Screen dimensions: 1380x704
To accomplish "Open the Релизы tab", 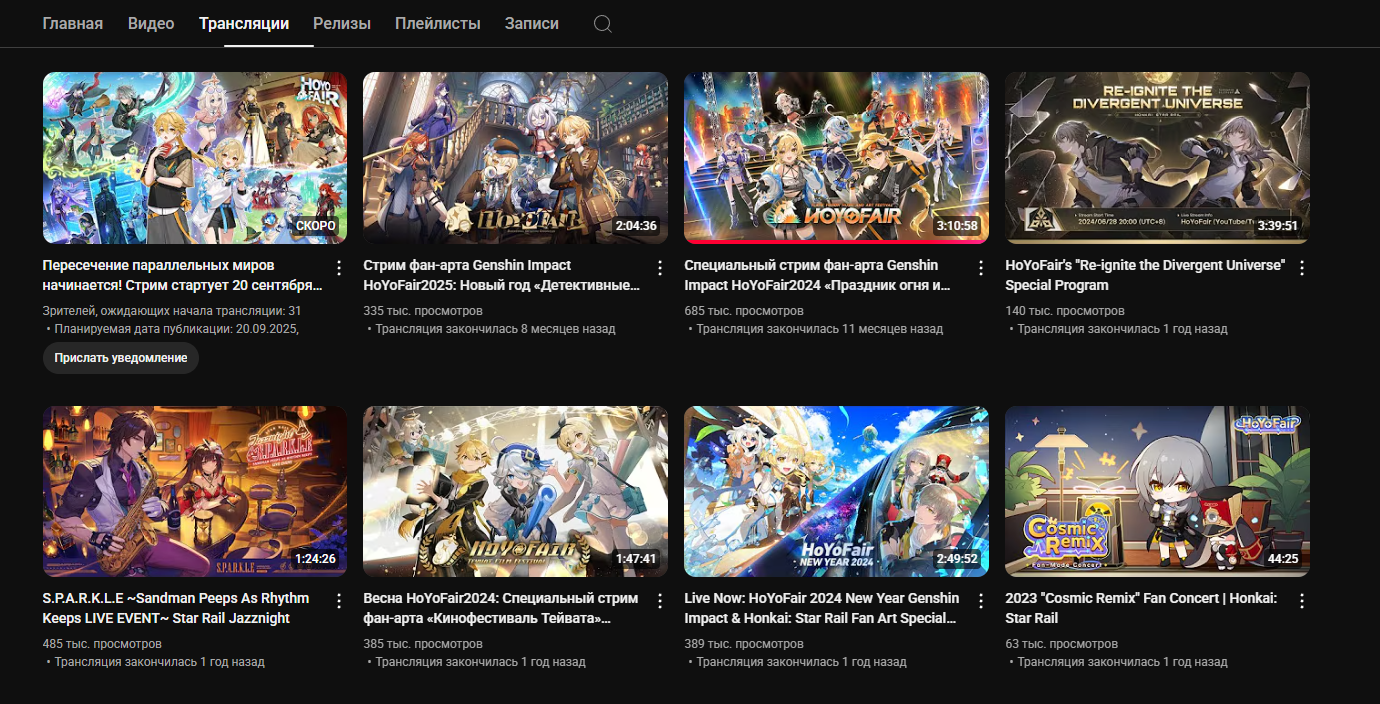I will pyautogui.click(x=342, y=23).
